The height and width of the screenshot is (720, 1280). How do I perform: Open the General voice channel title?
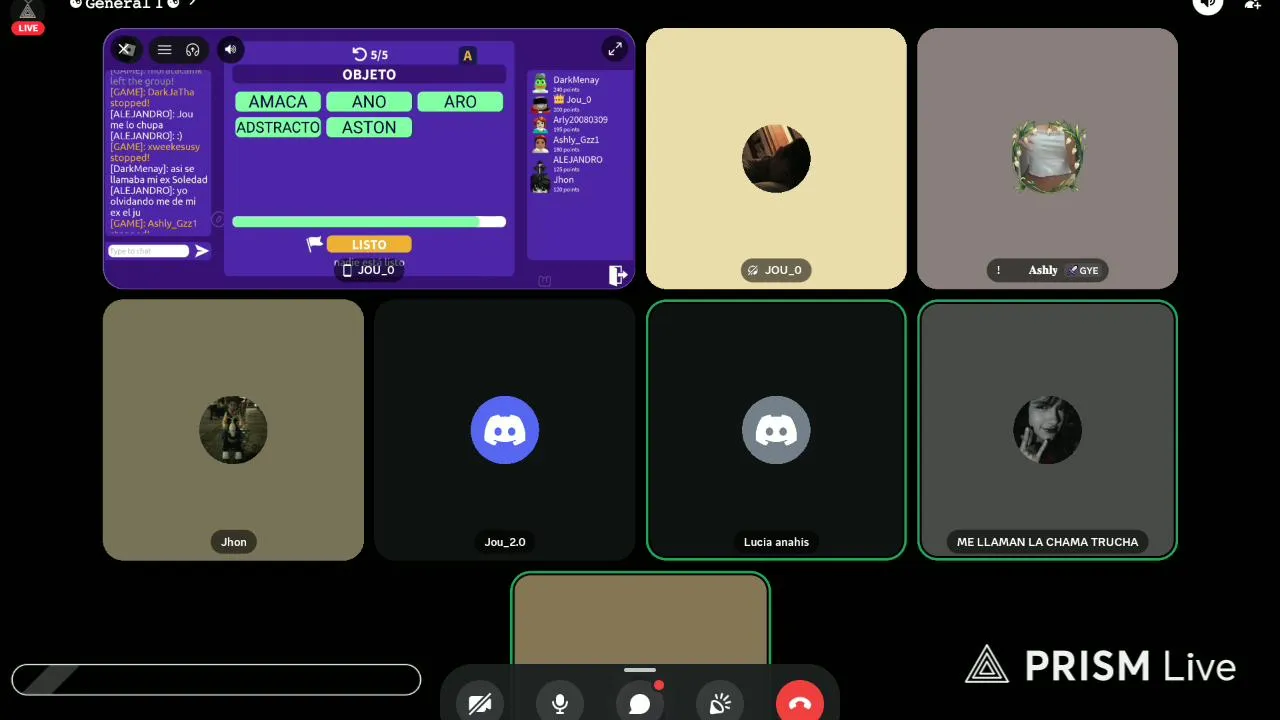(x=124, y=4)
